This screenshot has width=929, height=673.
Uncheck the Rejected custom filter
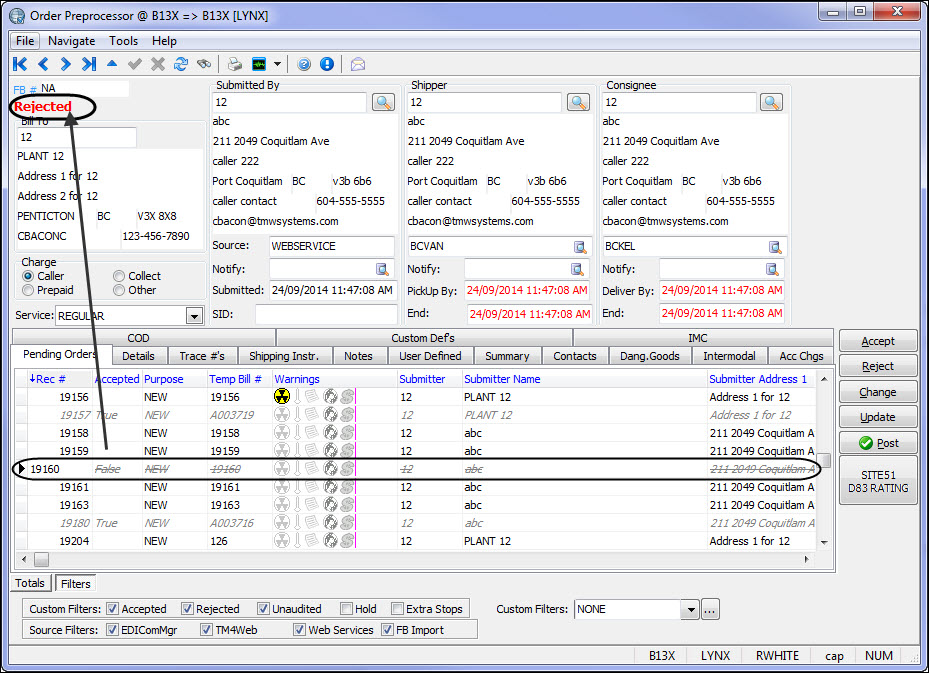pos(188,608)
